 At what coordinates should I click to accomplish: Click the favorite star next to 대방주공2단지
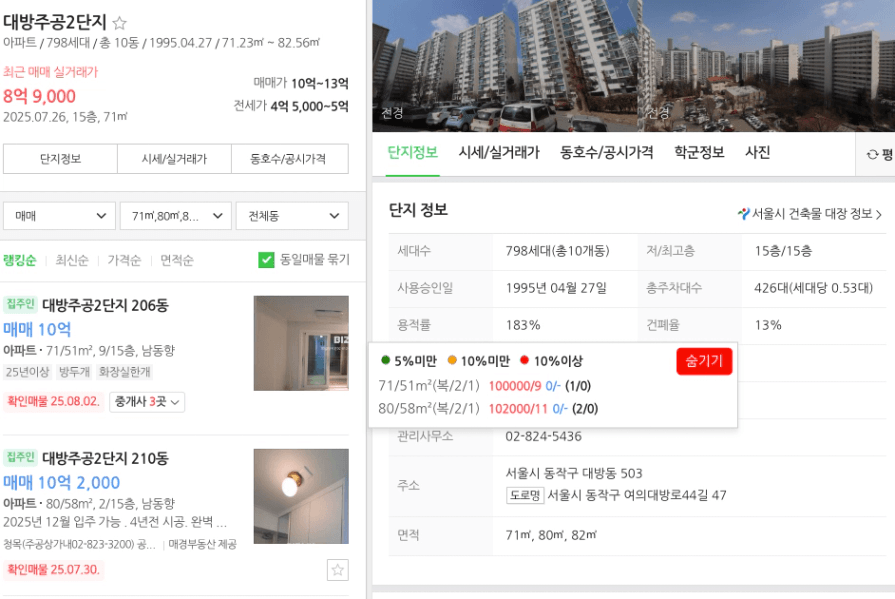click(x=119, y=23)
